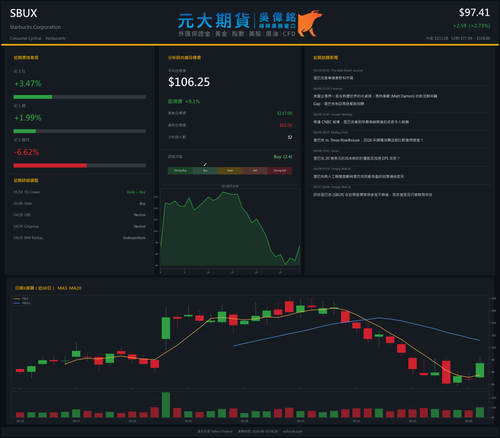This screenshot has height=438, width=500.
Task: Click the +2.59 (+2.73%) daily change
Action: click(x=471, y=26)
